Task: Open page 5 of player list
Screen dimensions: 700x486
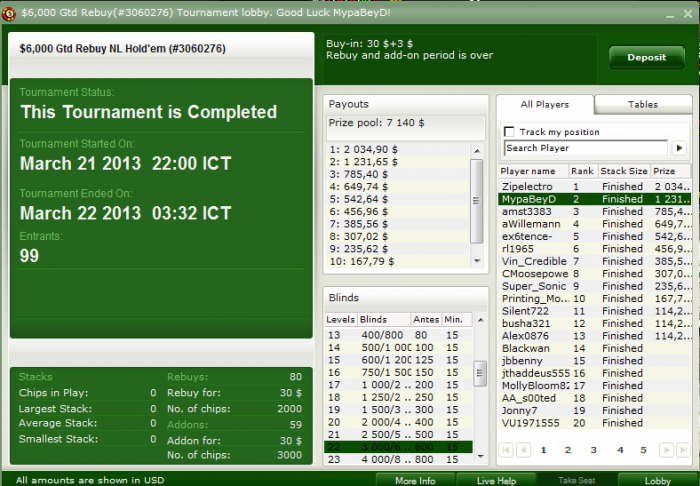Action: point(643,450)
